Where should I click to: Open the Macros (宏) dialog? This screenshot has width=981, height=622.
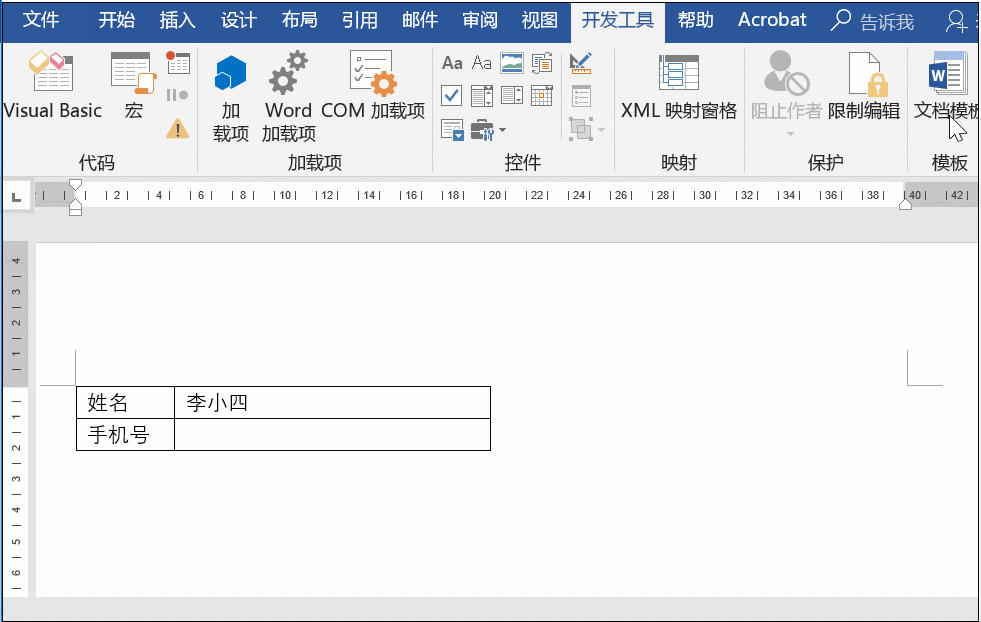pyautogui.click(x=131, y=85)
